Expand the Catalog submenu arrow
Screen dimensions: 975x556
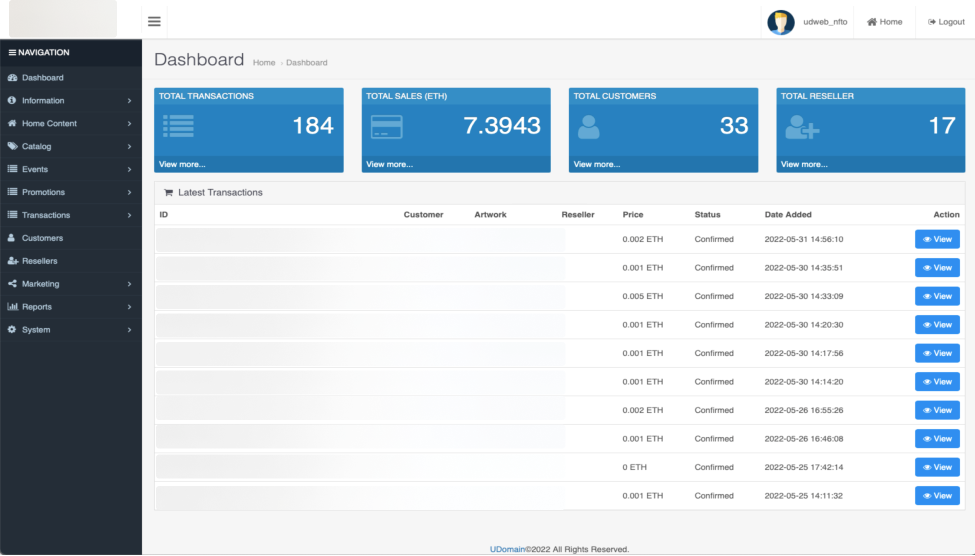click(129, 147)
